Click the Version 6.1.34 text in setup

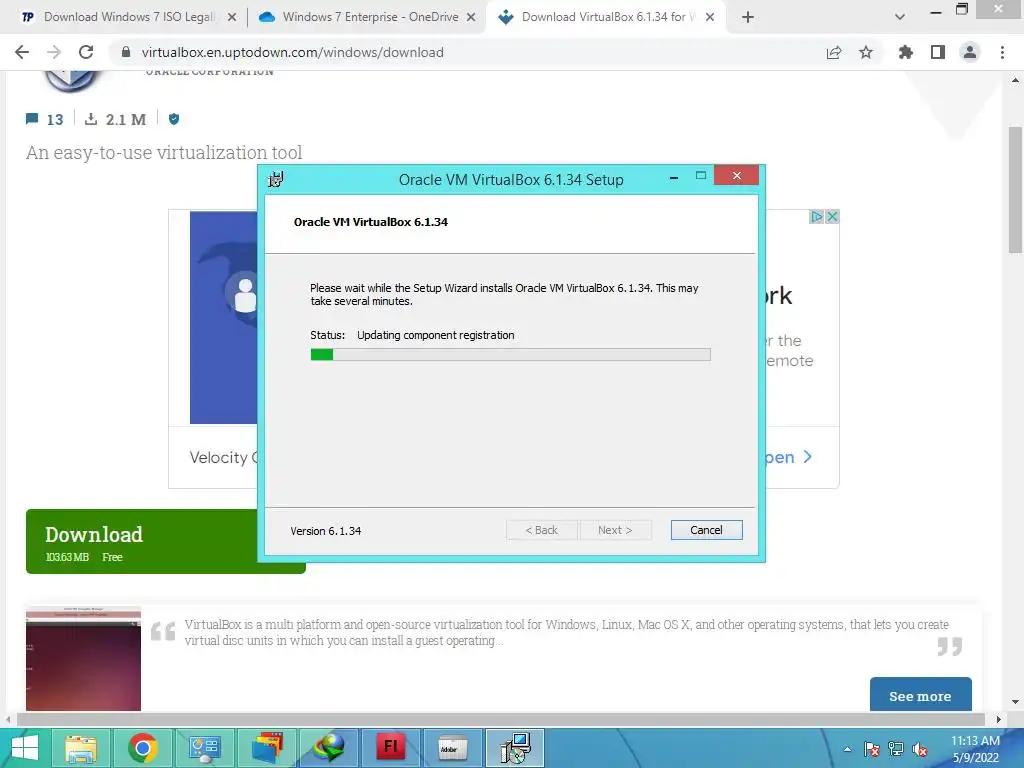coord(325,531)
